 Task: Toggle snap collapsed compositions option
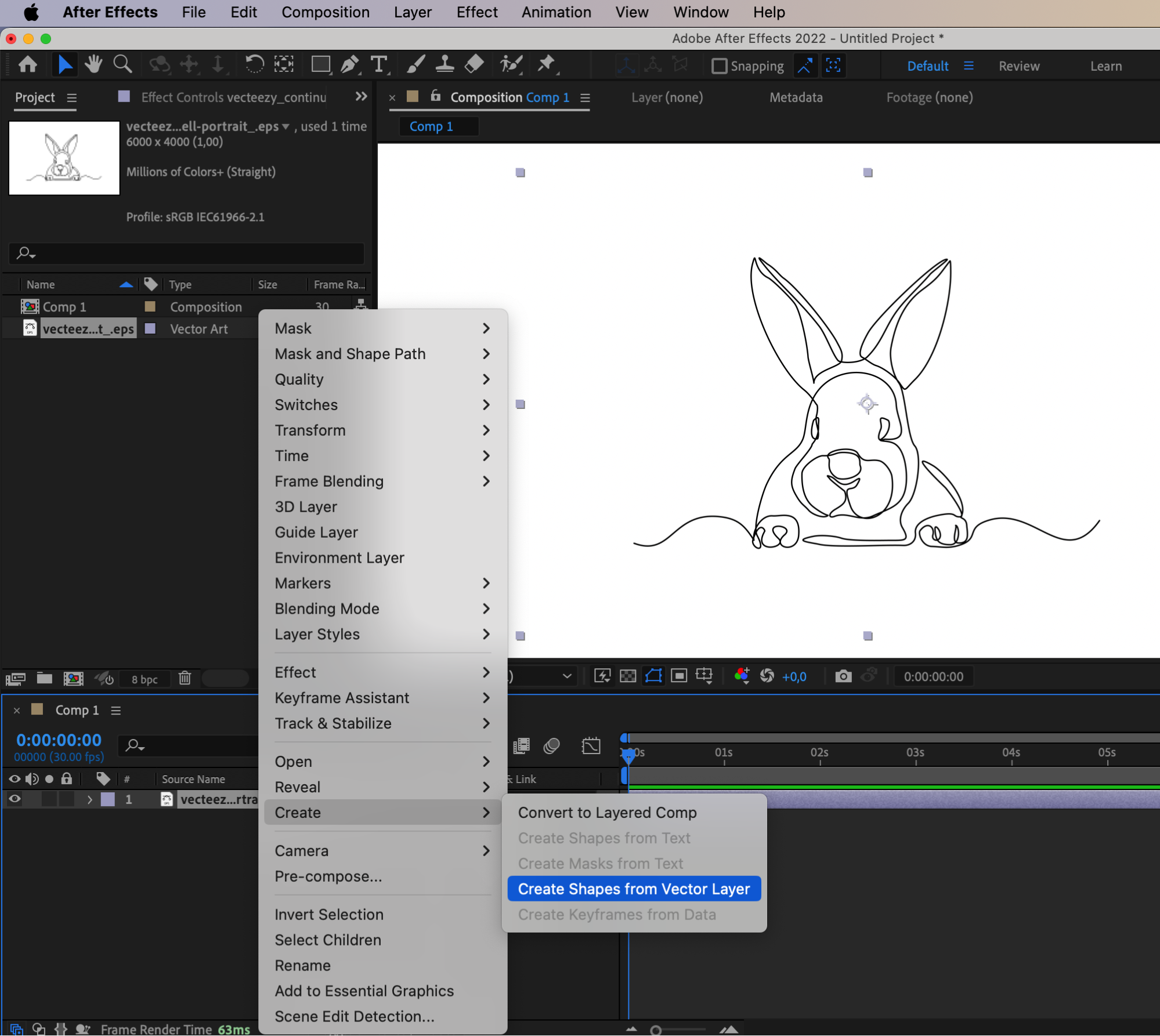click(833, 66)
